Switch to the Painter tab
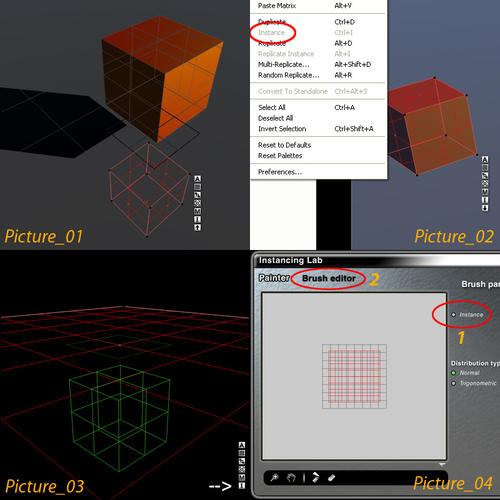The height and width of the screenshot is (500, 500). (x=274, y=278)
